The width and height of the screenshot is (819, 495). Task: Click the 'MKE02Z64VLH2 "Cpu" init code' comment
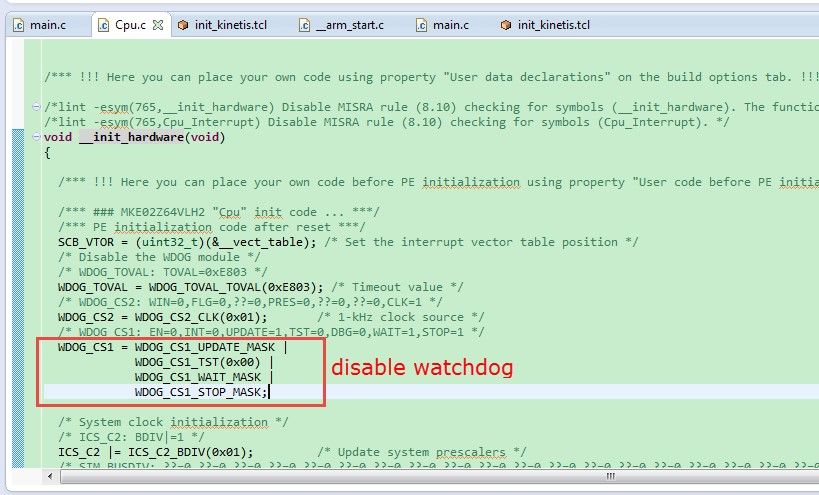pyautogui.click(x=218, y=213)
